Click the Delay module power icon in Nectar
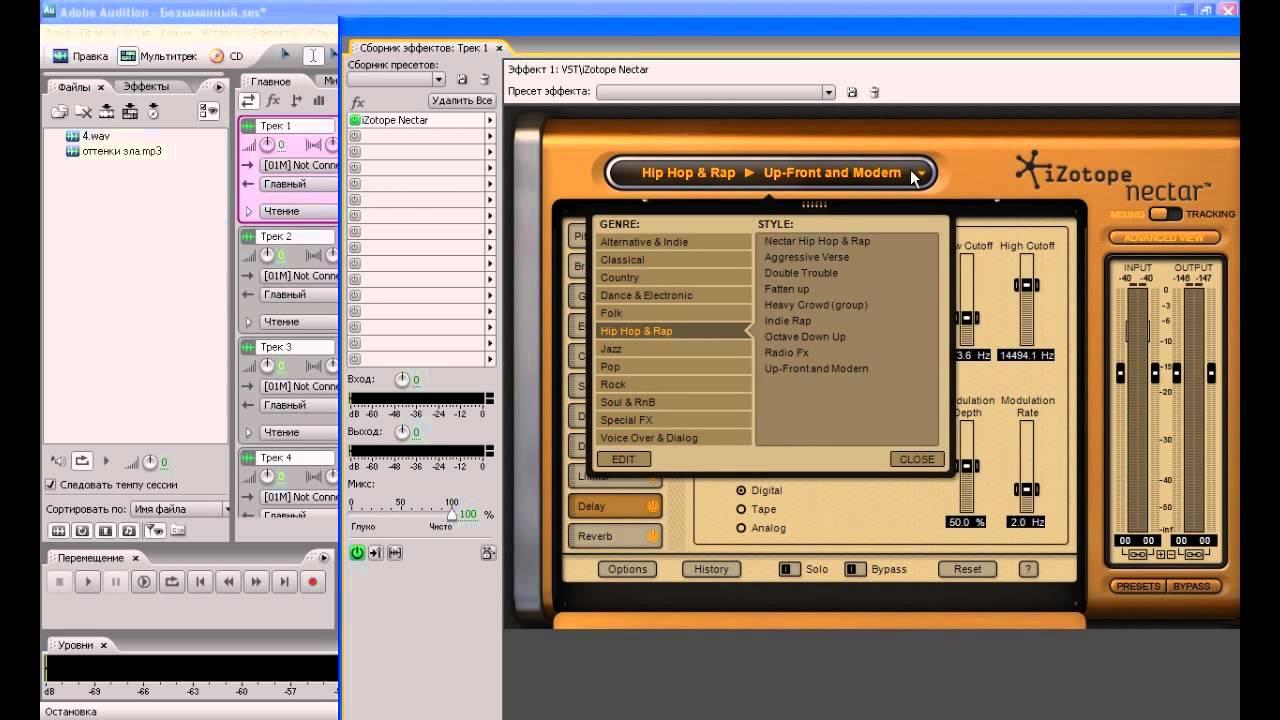The width and height of the screenshot is (1280, 720). click(x=653, y=506)
